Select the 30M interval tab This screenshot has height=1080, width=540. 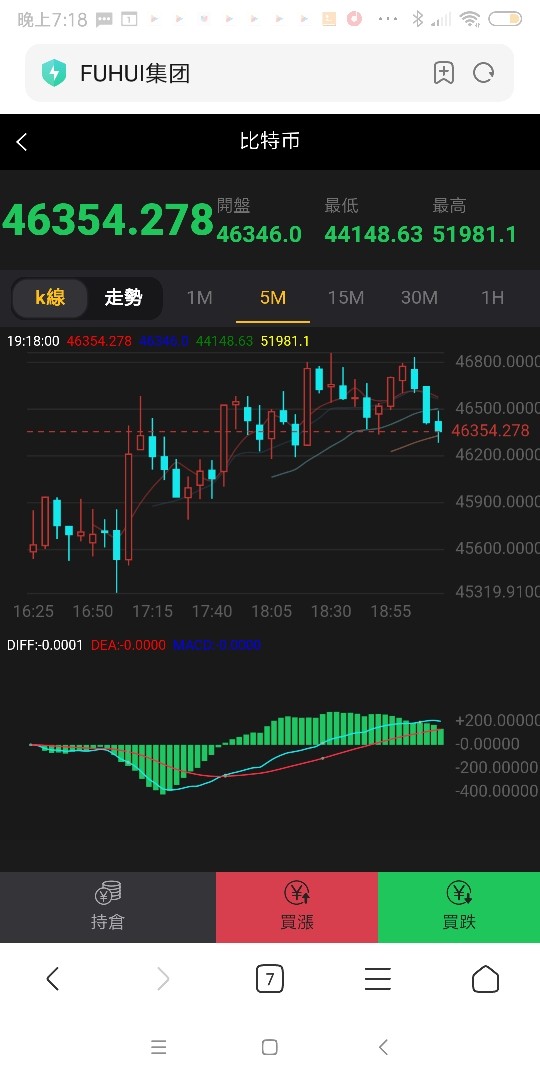click(x=419, y=298)
